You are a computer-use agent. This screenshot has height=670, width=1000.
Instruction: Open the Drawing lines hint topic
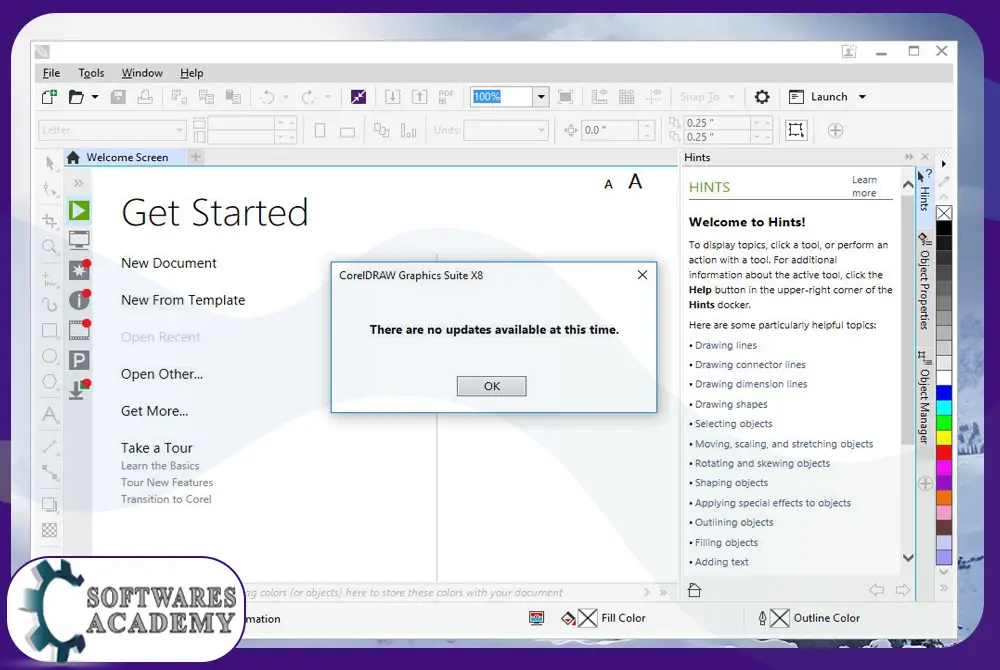[x=726, y=345]
